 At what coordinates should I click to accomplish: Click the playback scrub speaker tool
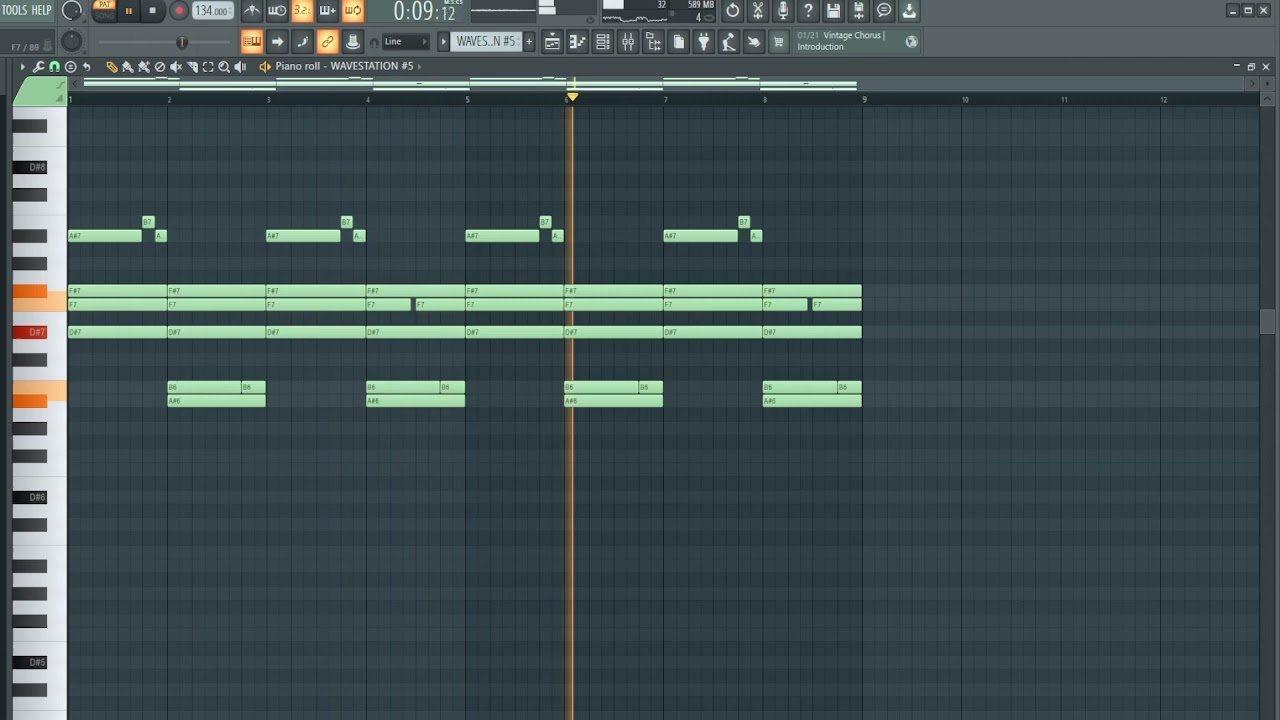[x=240, y=67]
